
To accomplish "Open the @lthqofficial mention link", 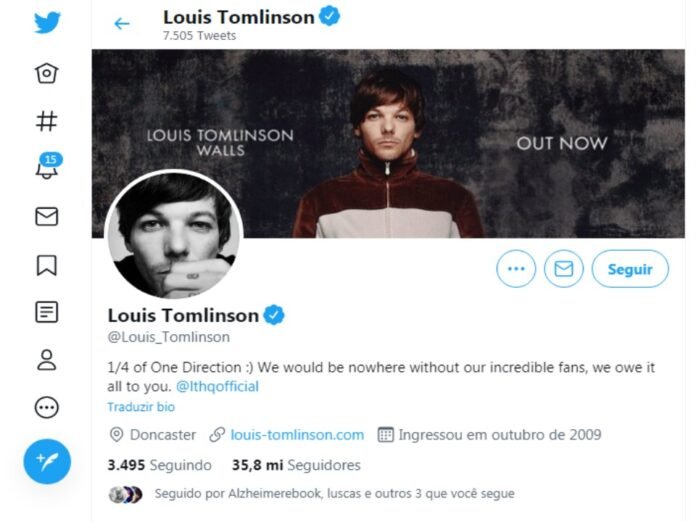I will 218,386.
